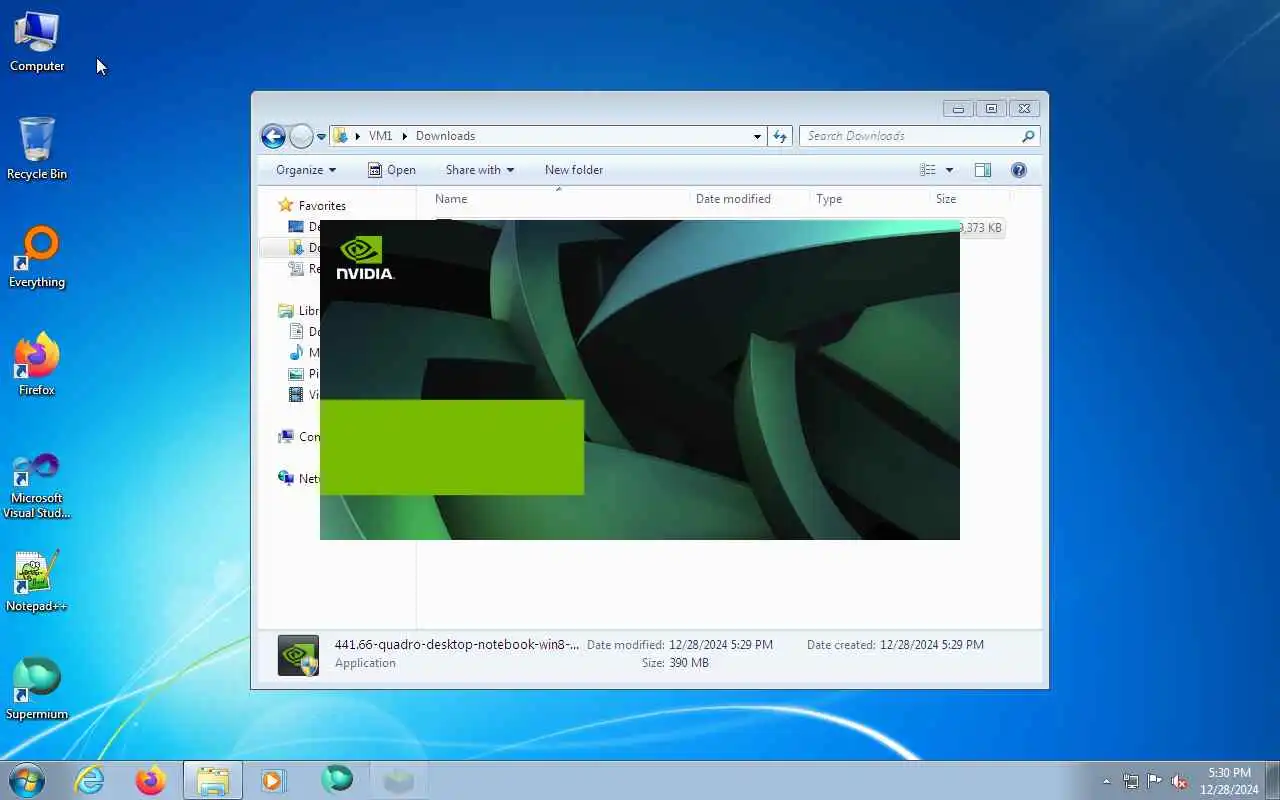1280x800 pixels.
Task: Click the NVIDIA logo on splash screen
Action: click(x=364, y=258)
